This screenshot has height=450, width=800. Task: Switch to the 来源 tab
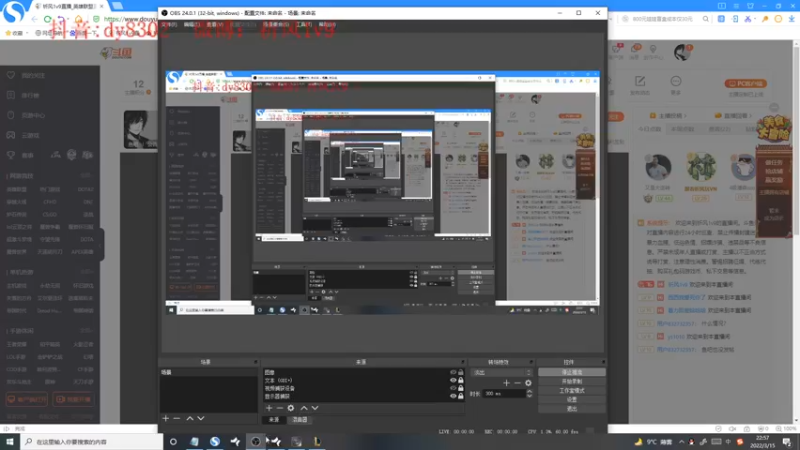(274, 419)
